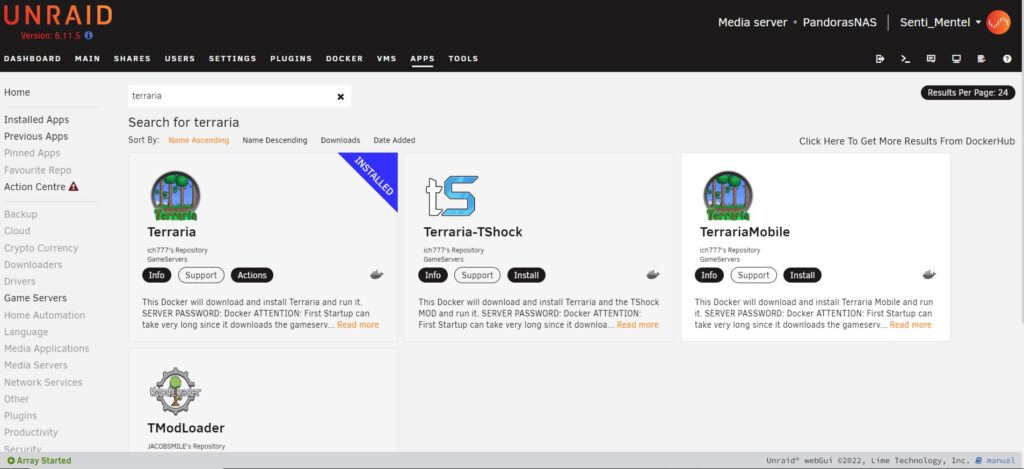The width and height of the screenshot is (1024, 469).
Task: Switch to the Docker tab
Action: [344, 59]
